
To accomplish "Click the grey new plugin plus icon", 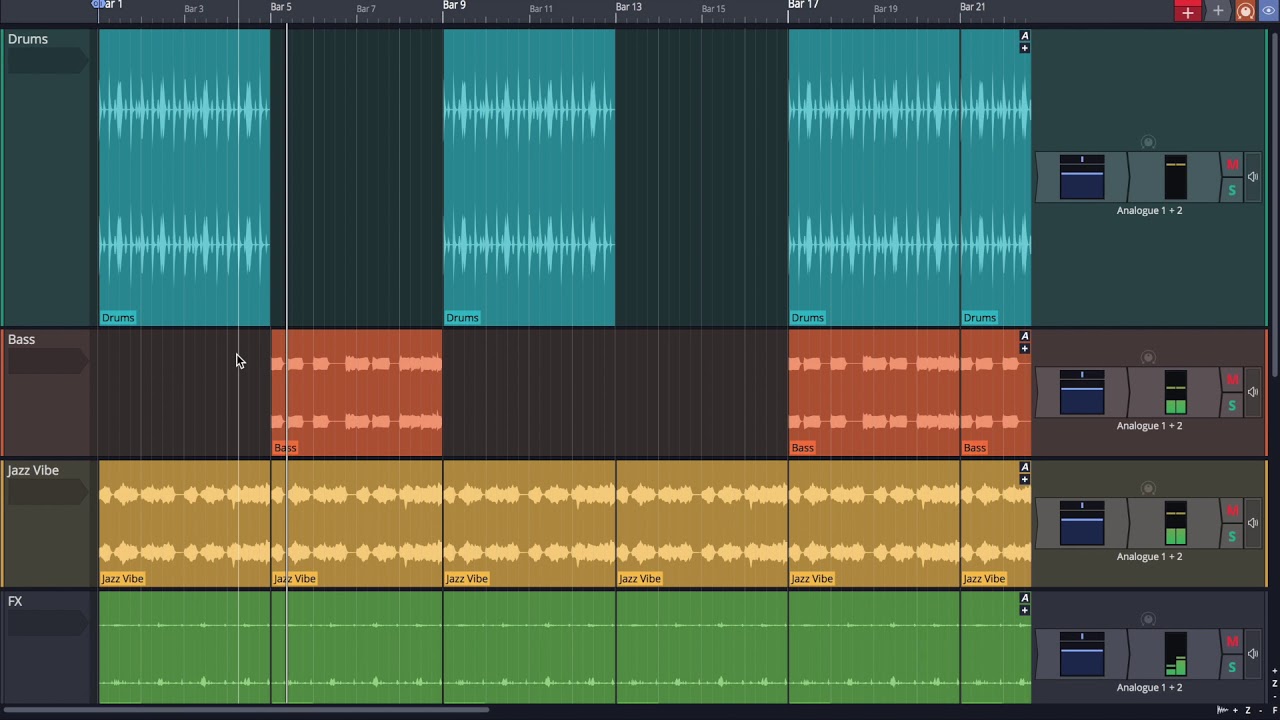I will [1217, 12].
